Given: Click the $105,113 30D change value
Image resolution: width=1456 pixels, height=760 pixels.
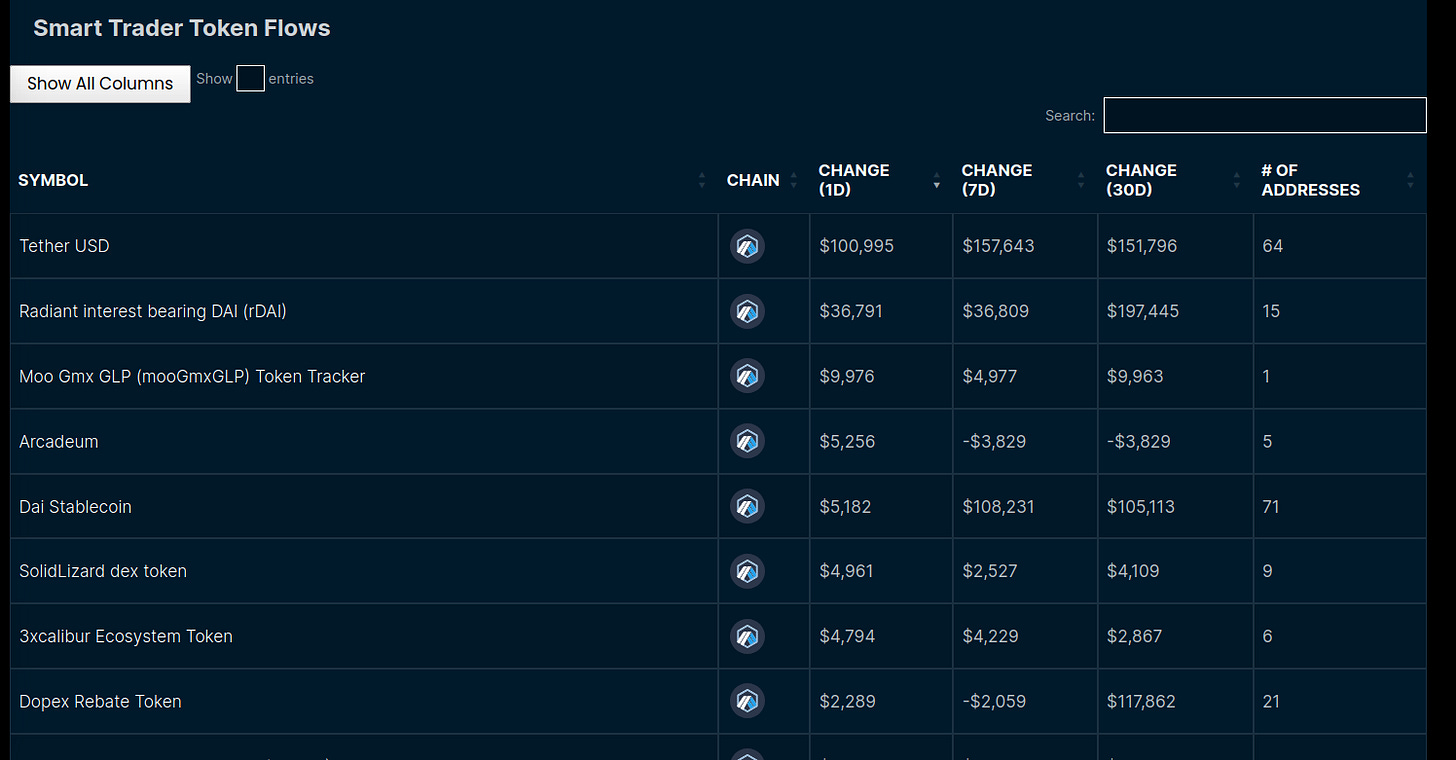Looking at the screenshot, I should point(1141,506).
